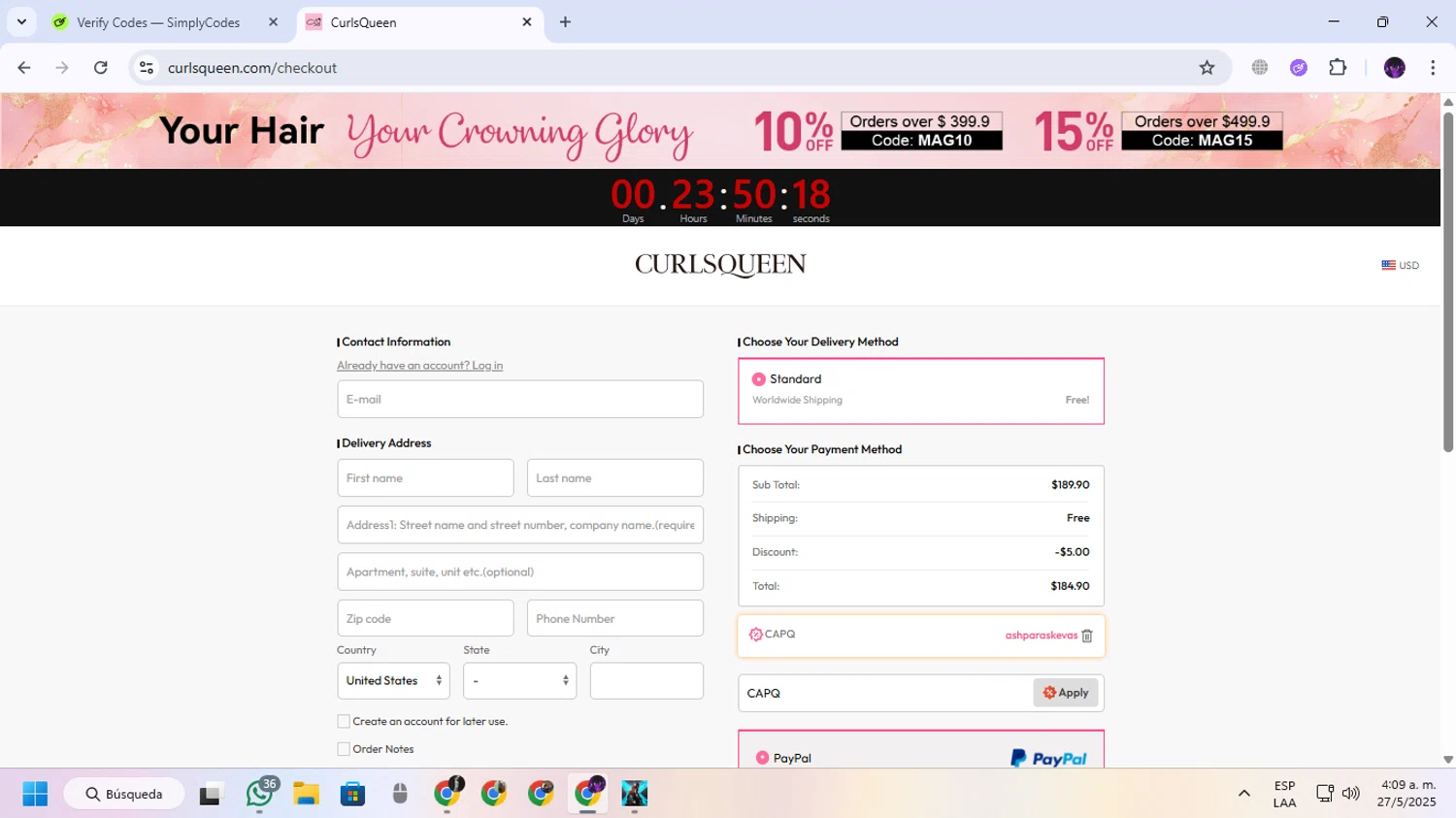
Task: Open the Chrome profile avatar
Action: pos(1395,68)
